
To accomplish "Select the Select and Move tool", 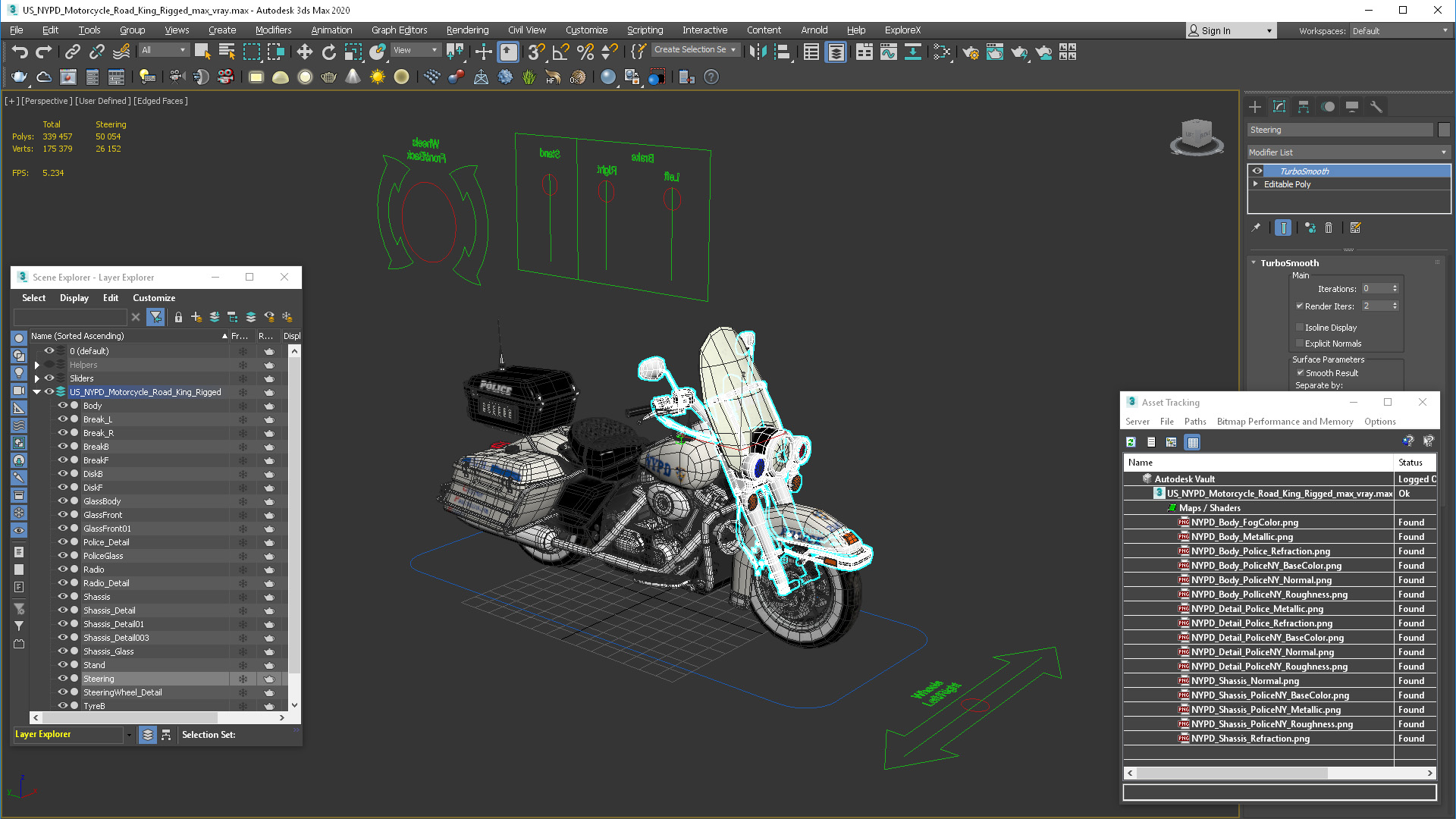I will click(x=304, y=52).
